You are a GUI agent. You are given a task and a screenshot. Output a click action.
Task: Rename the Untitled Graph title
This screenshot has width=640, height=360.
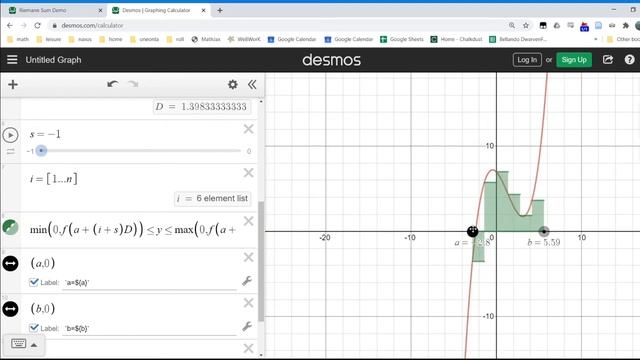pyautogui.click(x=53, y=60)
